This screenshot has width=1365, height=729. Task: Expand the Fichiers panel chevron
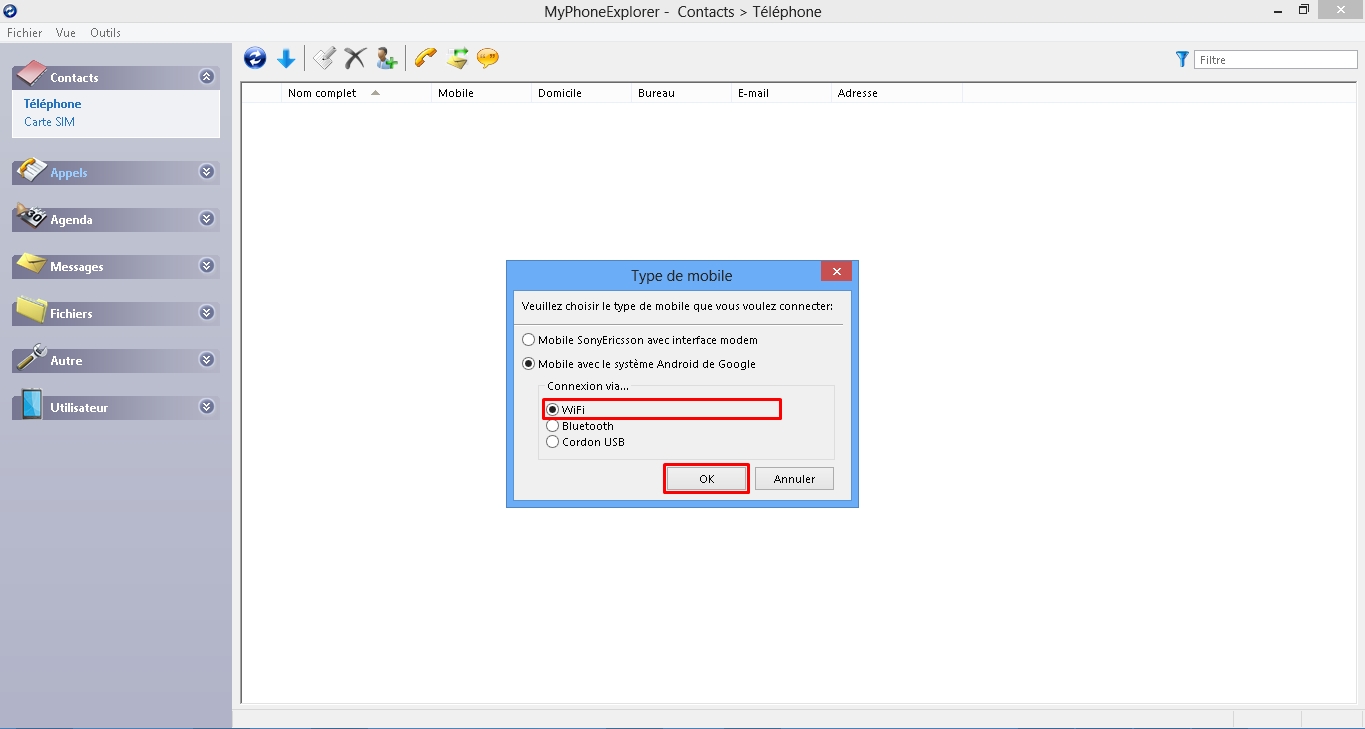207,313
